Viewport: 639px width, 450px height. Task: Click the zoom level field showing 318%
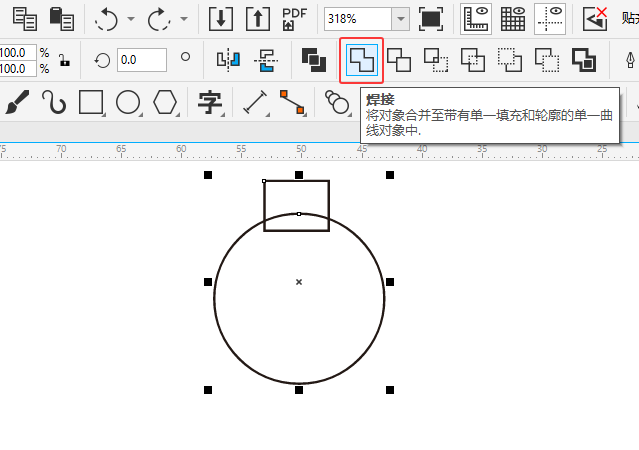[x=358, y=19]
